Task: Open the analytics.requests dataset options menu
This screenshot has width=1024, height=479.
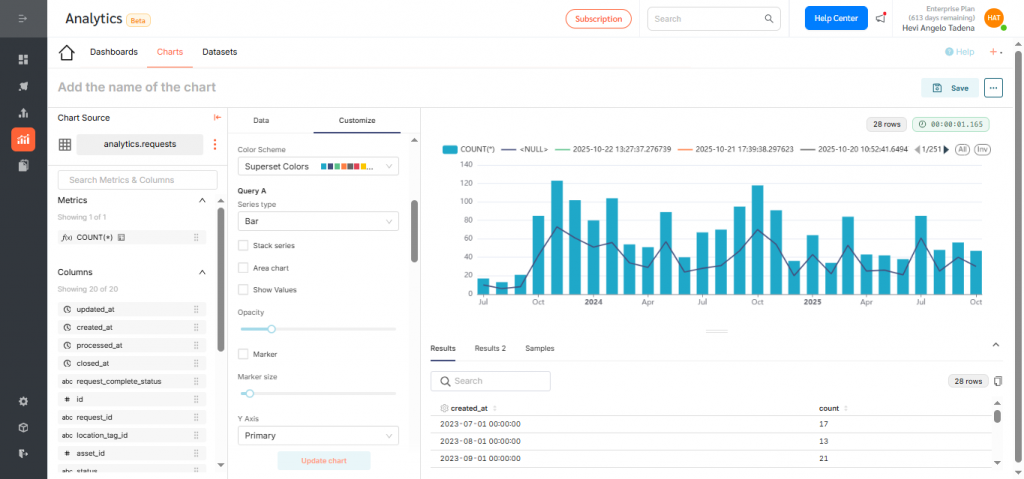Action: pos(214,144)
